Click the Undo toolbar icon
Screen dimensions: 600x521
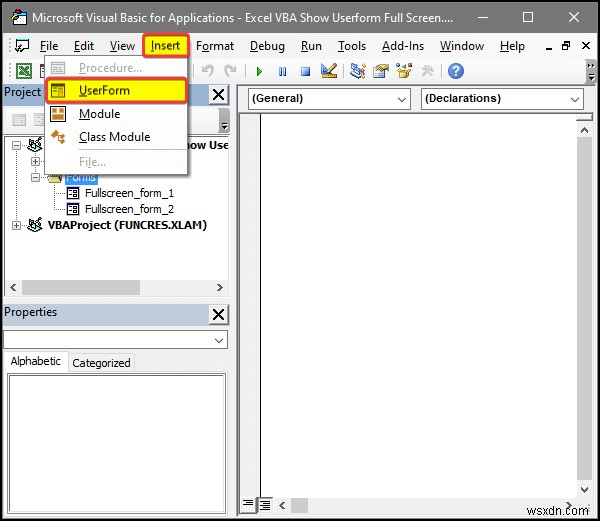(x=208, y=71)
